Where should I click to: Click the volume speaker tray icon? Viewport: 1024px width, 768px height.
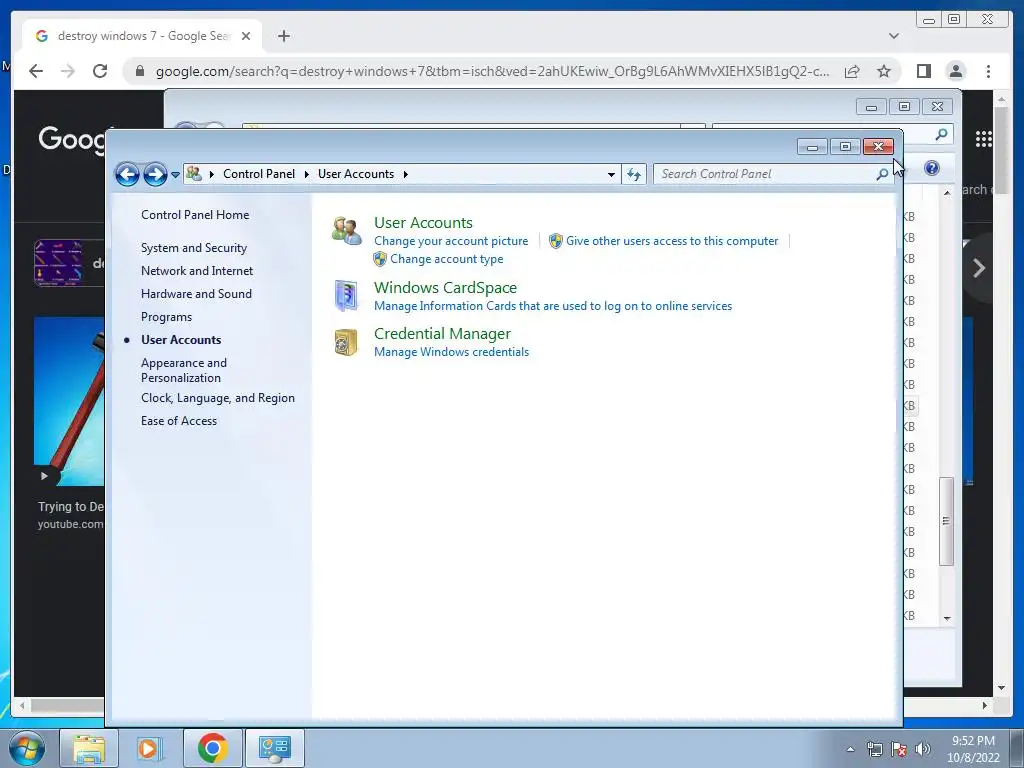point(923,750)
